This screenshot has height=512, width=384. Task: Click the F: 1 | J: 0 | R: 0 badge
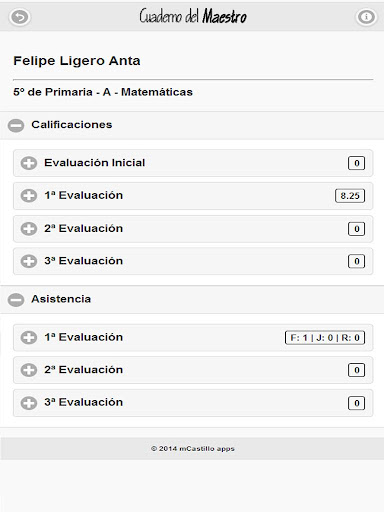coord(325,338)
